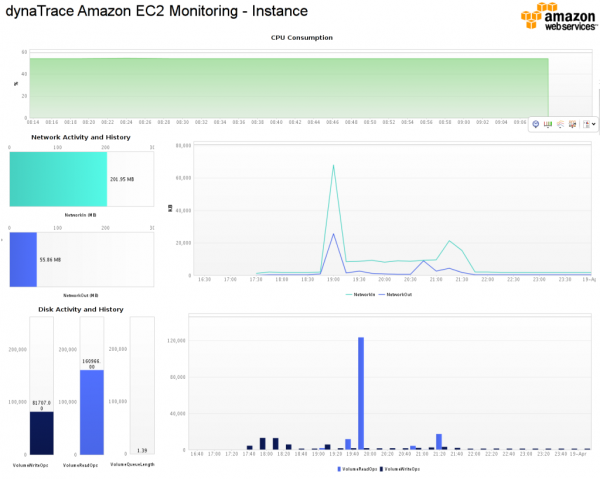Screen dimensions: 600x479
Task: Click the blue VolumeReadOps gauge bar
Action: [x=92, y=412]
